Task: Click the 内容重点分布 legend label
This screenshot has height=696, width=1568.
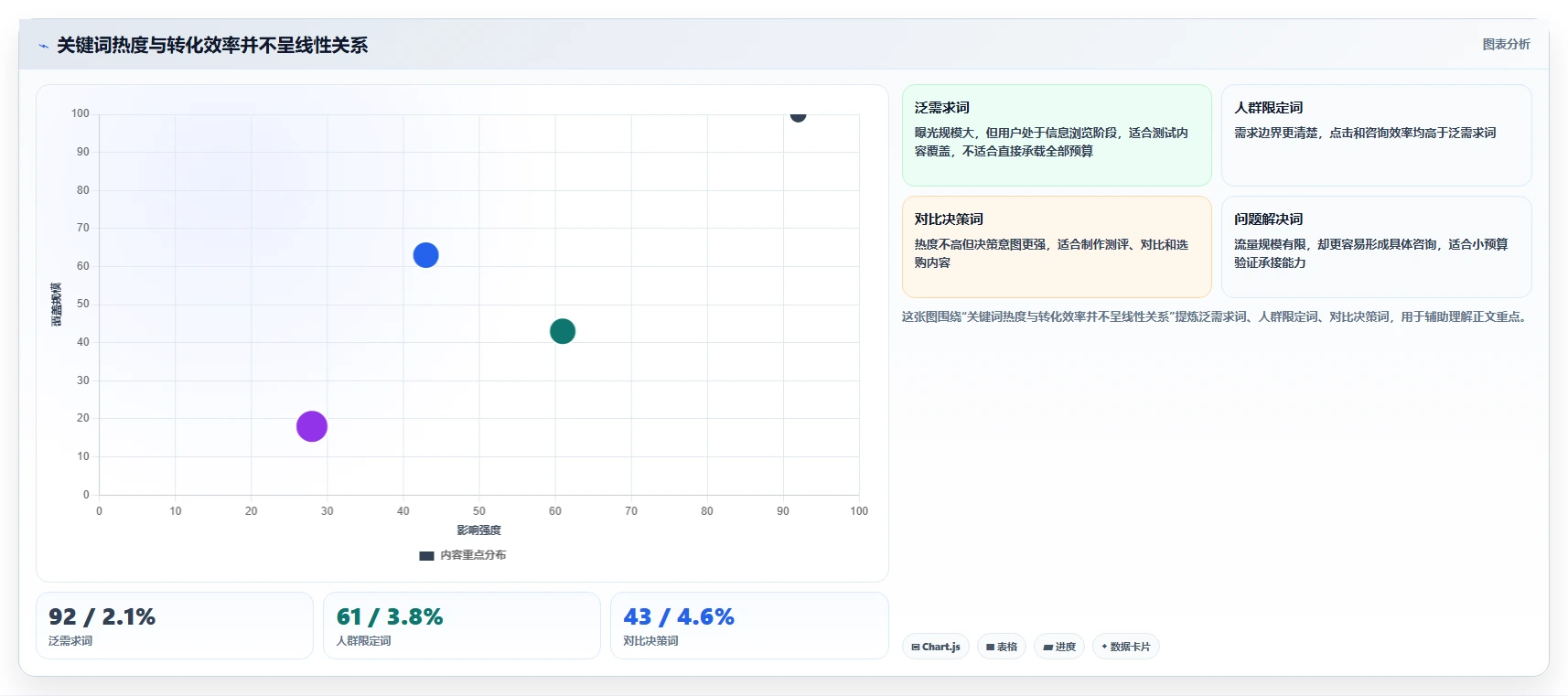Action: click(473, 555)
